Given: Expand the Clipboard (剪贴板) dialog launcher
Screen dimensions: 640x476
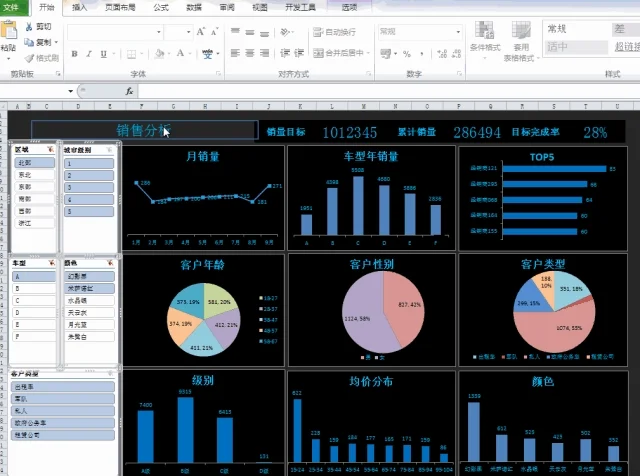Looking at the screenshot, I should [x=58, y=74].
